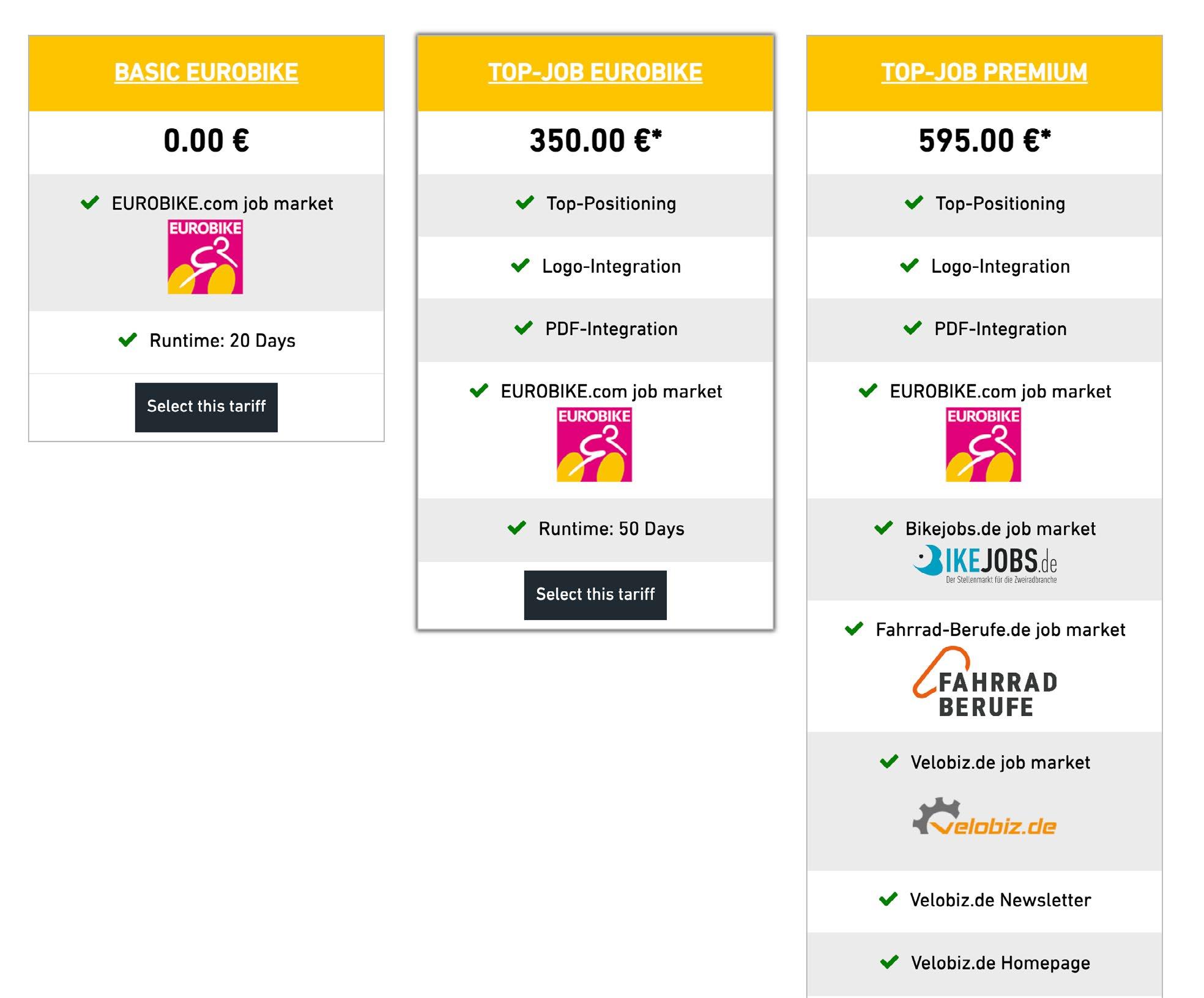Image resolution: width=1204 pixels, height=998 pixels.
Task: Click the 350.00 € price text
Action: (595, 141)
